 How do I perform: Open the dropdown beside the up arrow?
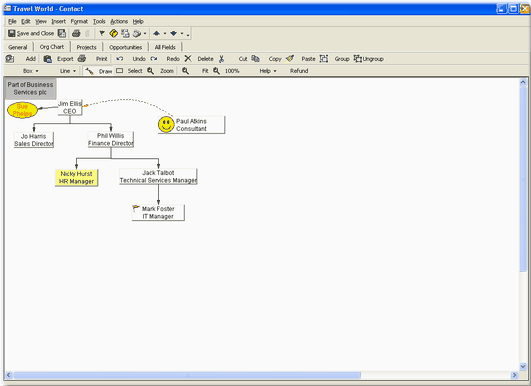(165, 34)
